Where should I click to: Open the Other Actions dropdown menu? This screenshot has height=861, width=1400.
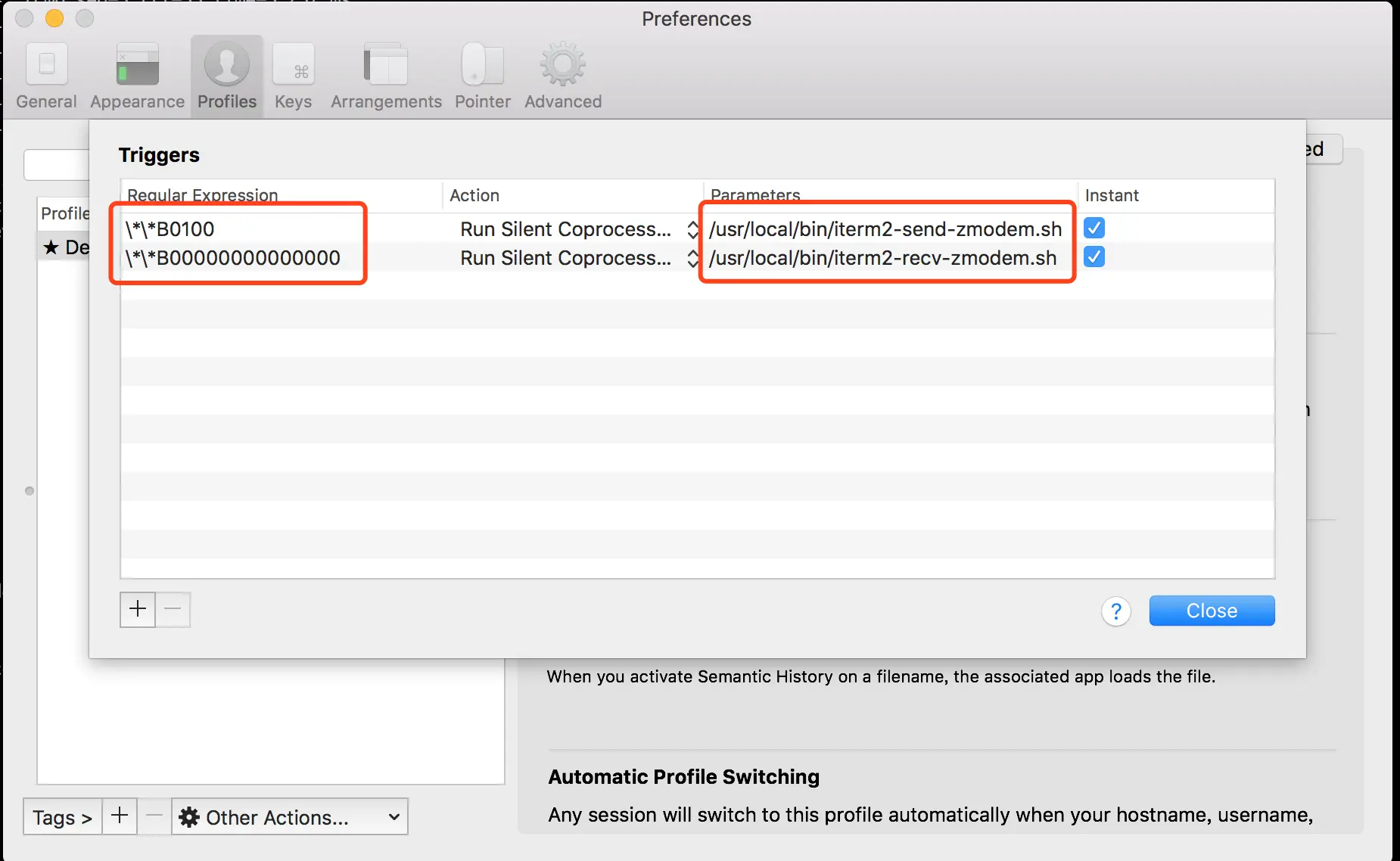289,817
